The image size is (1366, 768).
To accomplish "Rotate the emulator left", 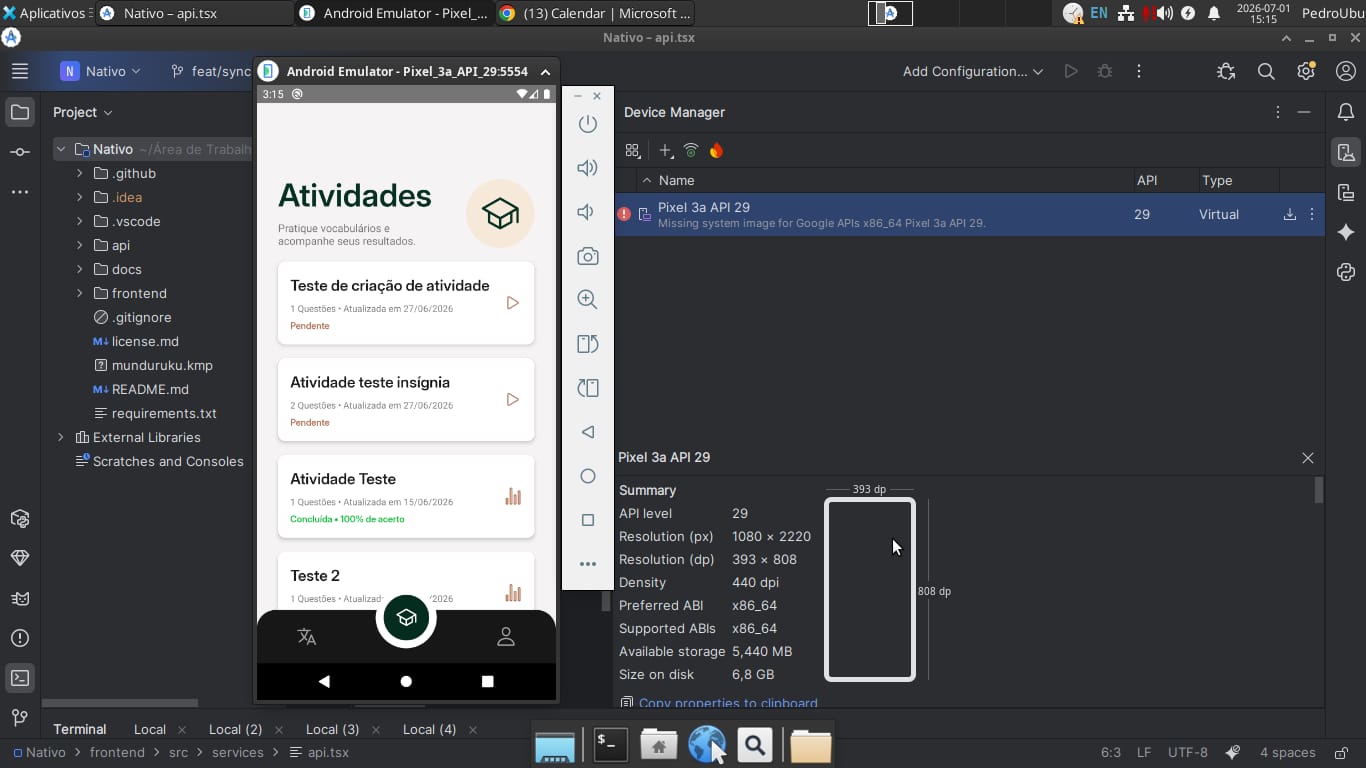I will point(588,344).
